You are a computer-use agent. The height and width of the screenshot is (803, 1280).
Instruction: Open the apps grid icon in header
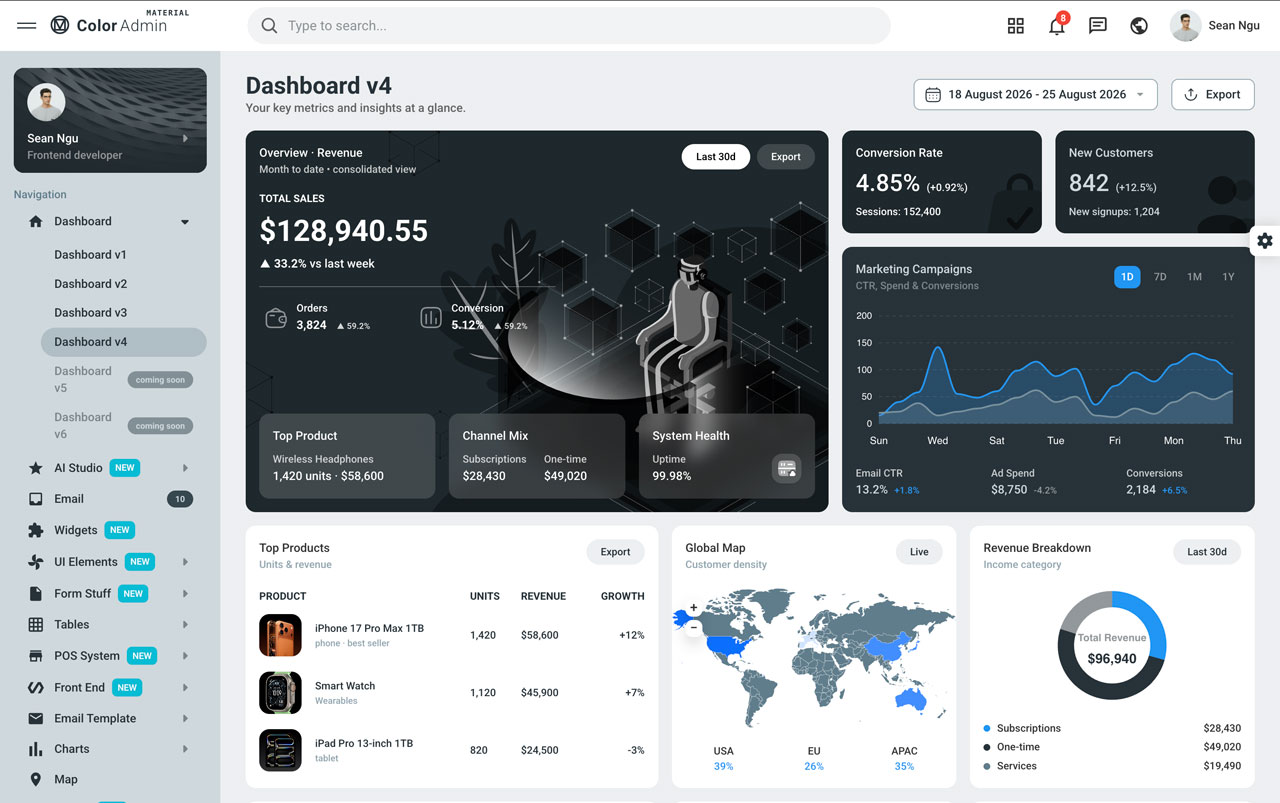click(1016, 26)
